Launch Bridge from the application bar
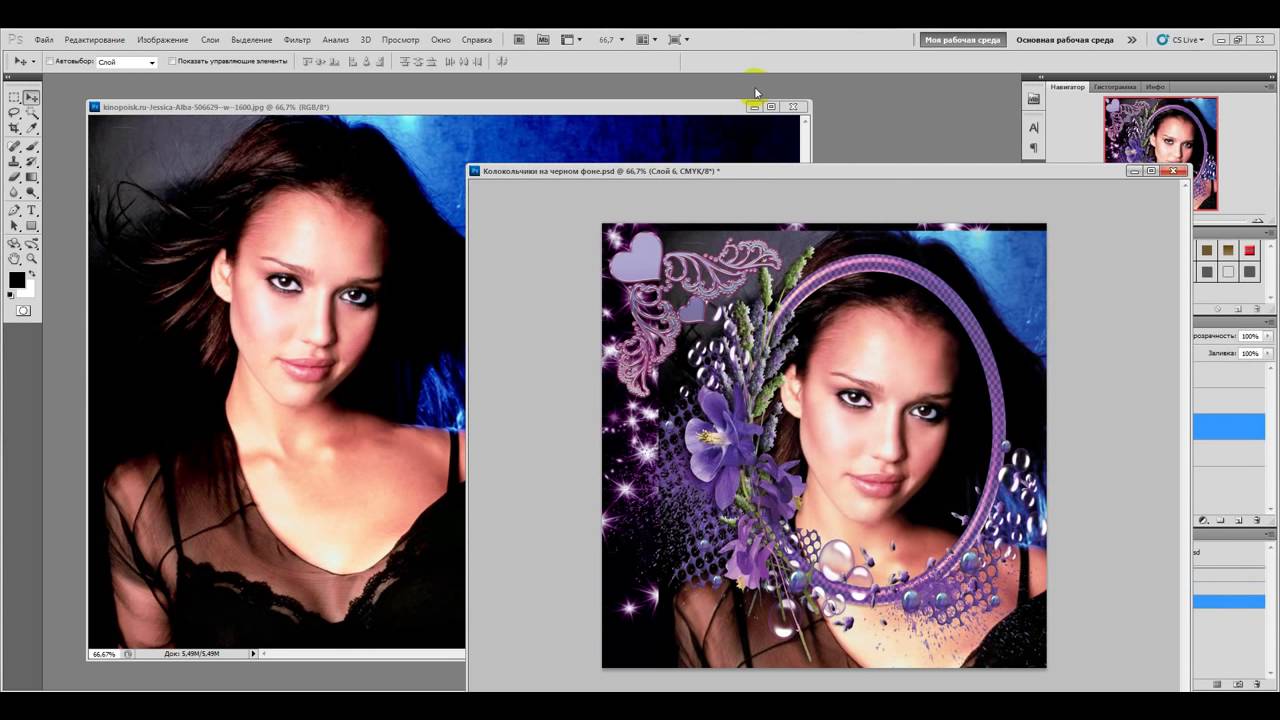1280x720 pixels. click(519, 40)
